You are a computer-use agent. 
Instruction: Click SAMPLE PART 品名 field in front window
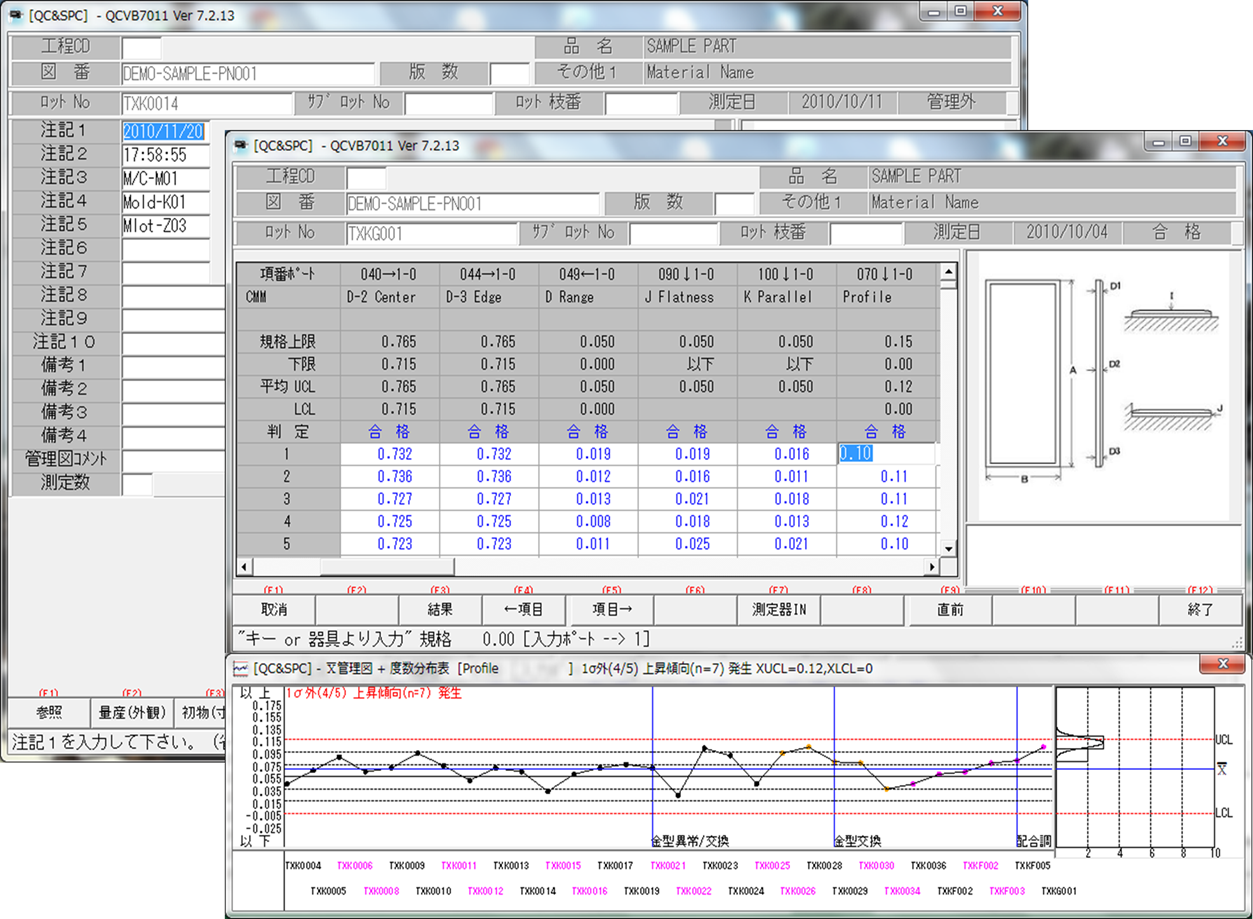[1052, 177]
